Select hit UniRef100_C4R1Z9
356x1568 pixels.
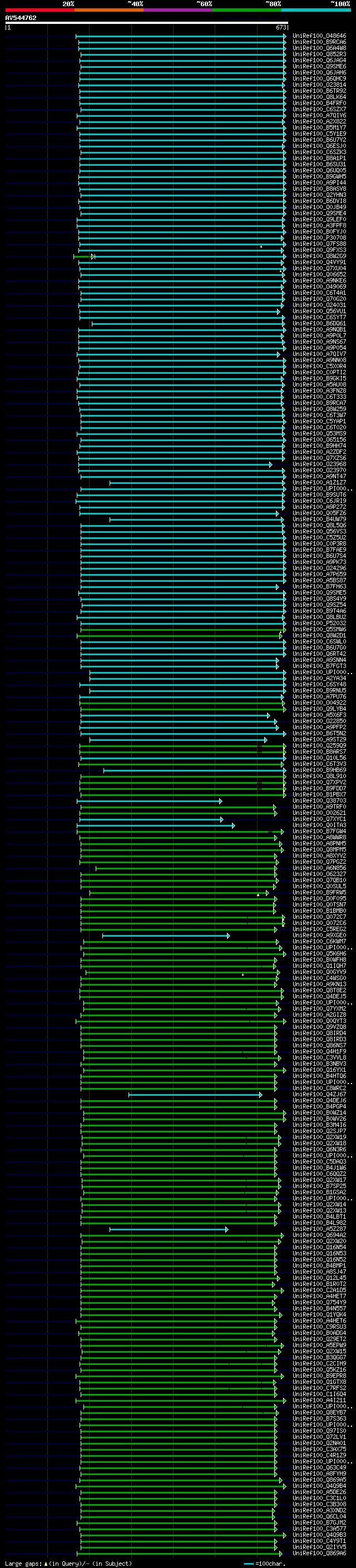click(x=319, y=1456)
